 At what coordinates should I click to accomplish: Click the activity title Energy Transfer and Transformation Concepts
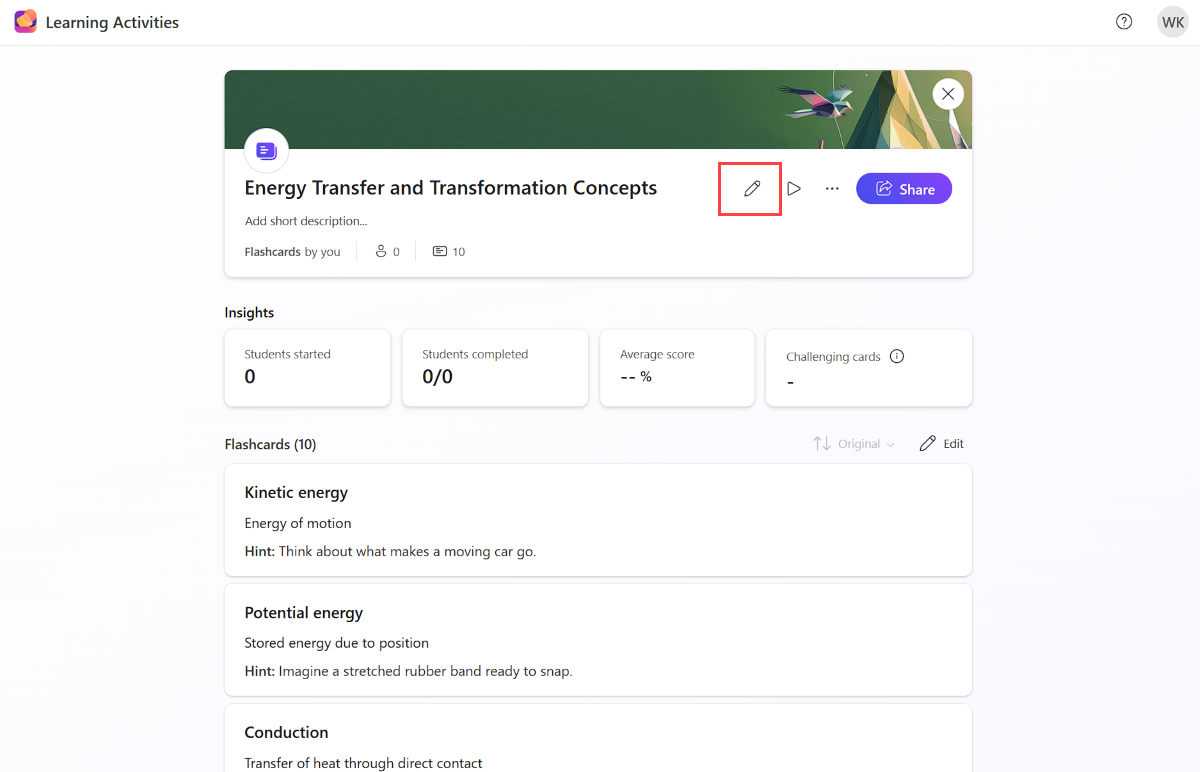451,188
